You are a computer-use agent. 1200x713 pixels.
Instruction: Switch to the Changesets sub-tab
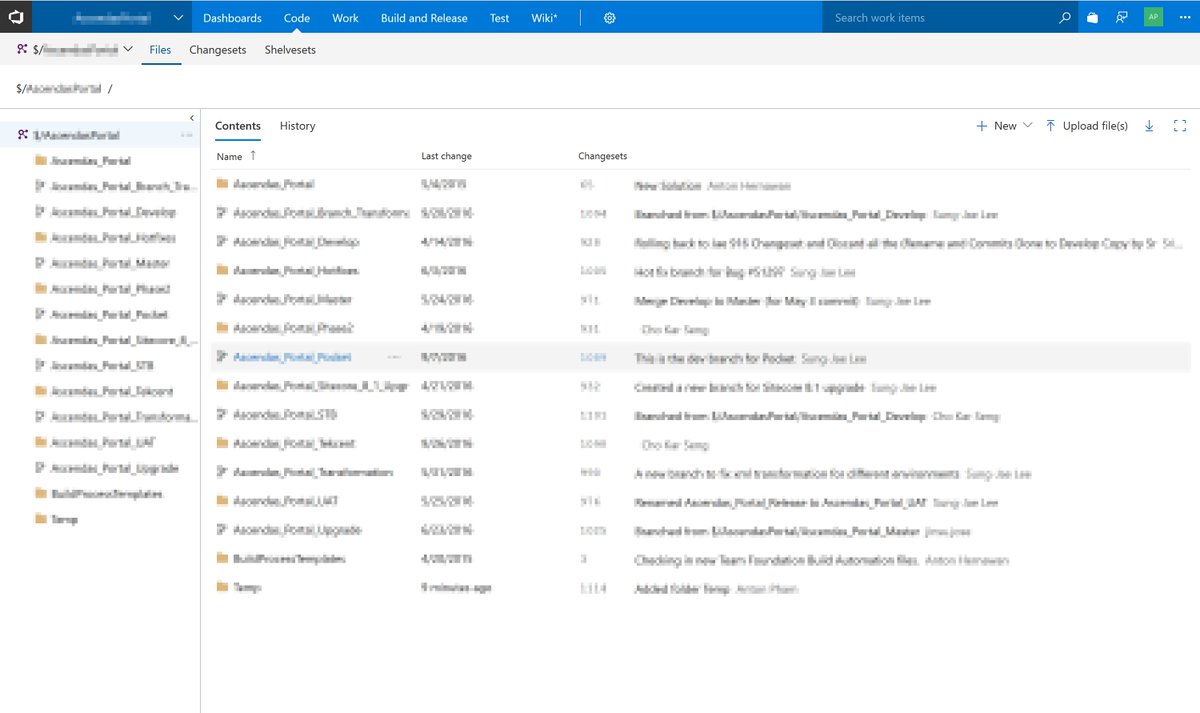tap(218, 50)
